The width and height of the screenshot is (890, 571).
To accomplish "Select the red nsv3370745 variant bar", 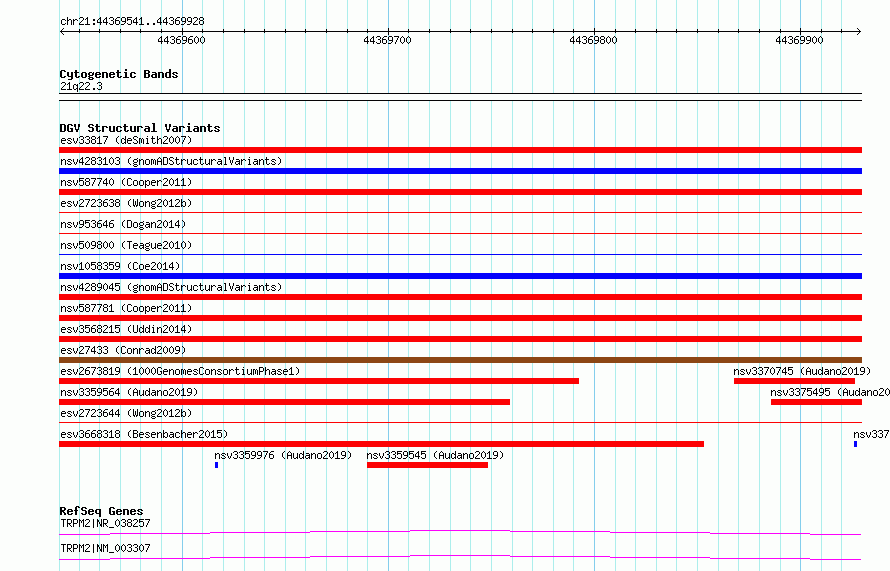I will click(794, 381).
